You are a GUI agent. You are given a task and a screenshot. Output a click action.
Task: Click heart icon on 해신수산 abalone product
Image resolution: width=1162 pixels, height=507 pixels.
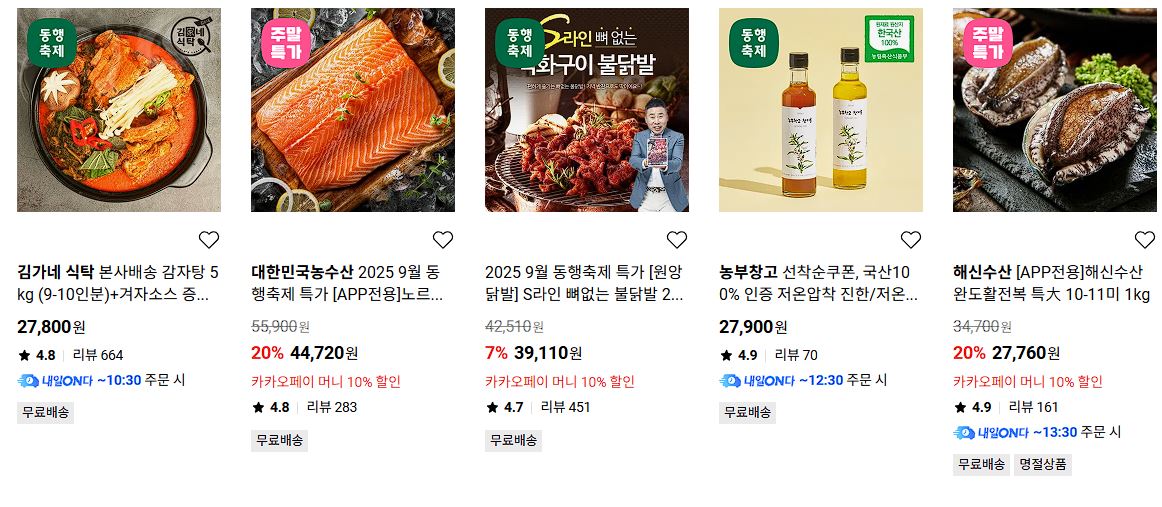pyautogui.click(x=1144, y=239)
